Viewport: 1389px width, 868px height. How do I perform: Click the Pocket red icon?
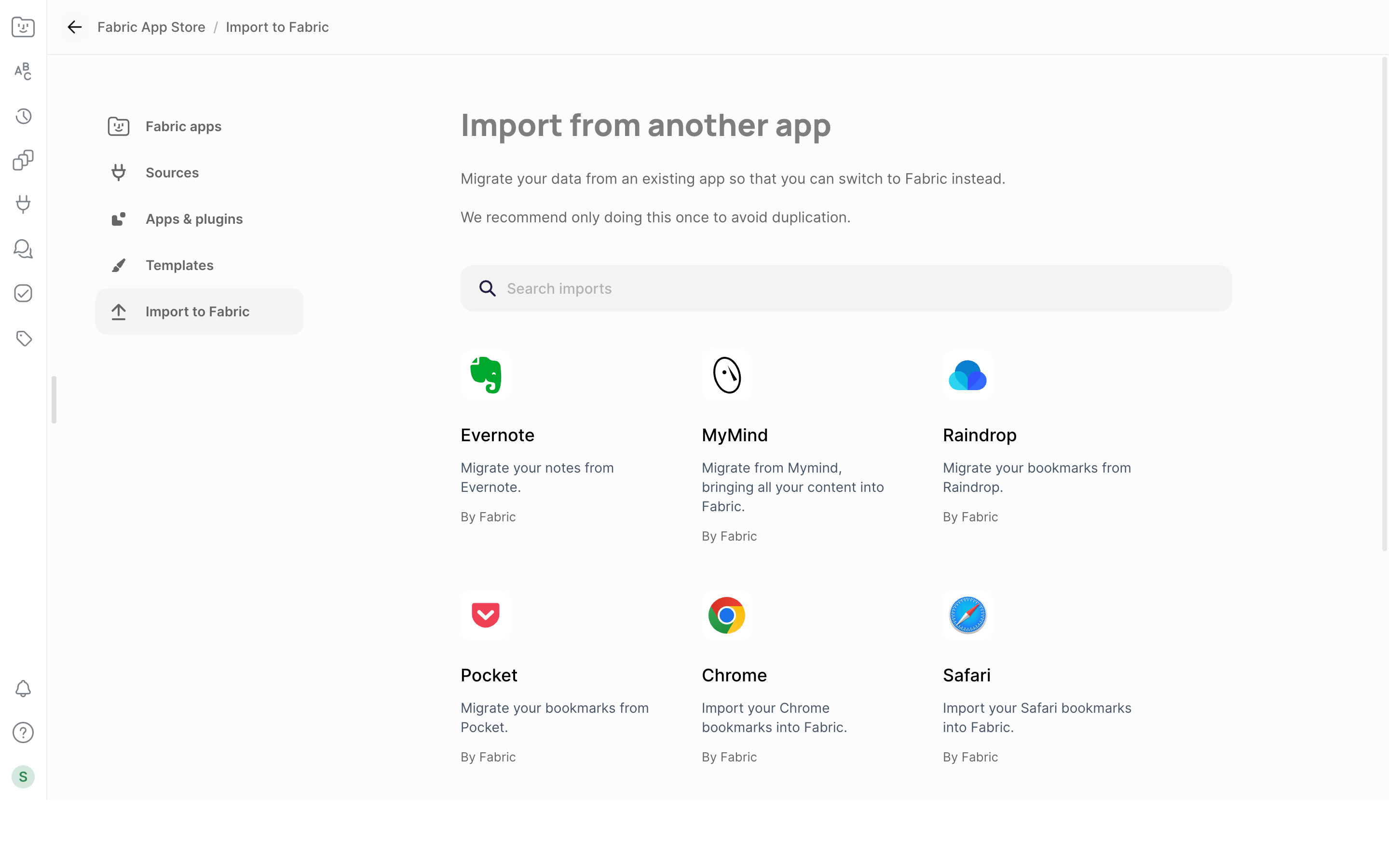click(486, 615)
